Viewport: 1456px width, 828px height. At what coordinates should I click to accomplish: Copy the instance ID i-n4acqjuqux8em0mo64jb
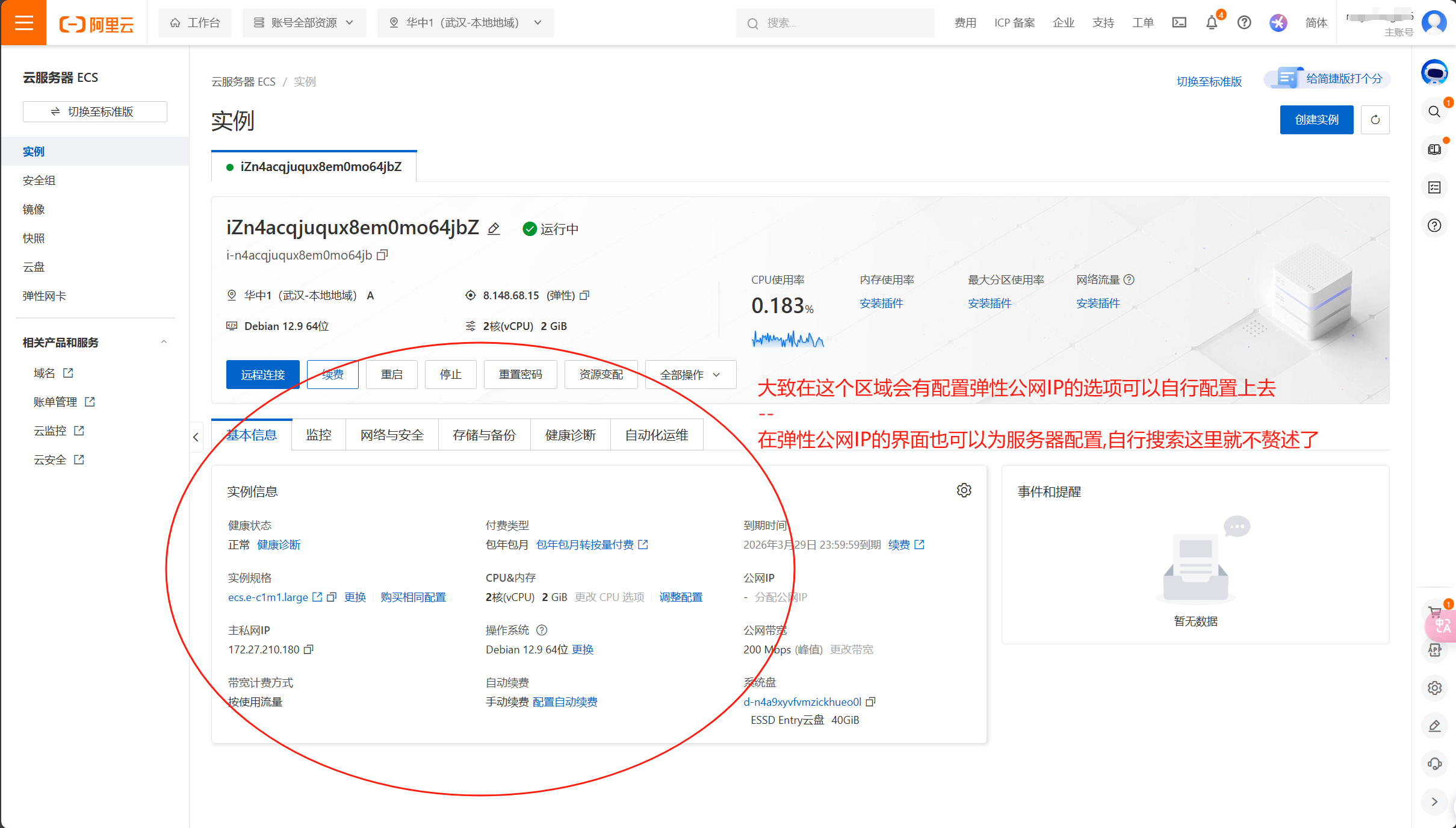point(382,255)
